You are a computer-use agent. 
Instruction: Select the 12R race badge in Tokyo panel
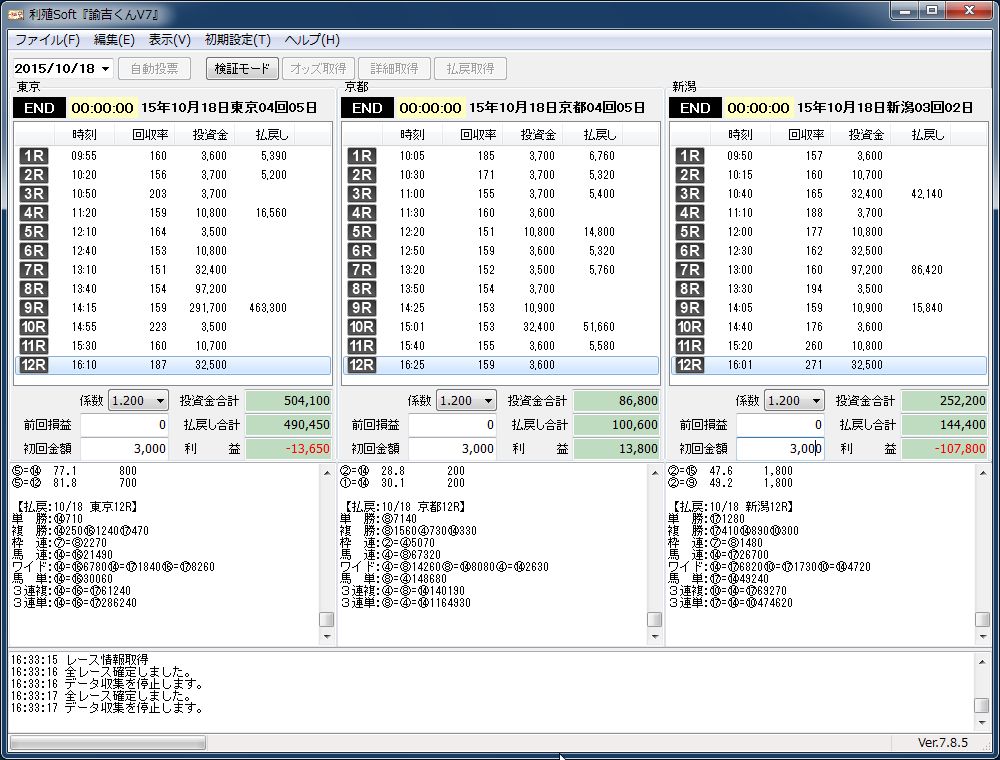(33, 365)
